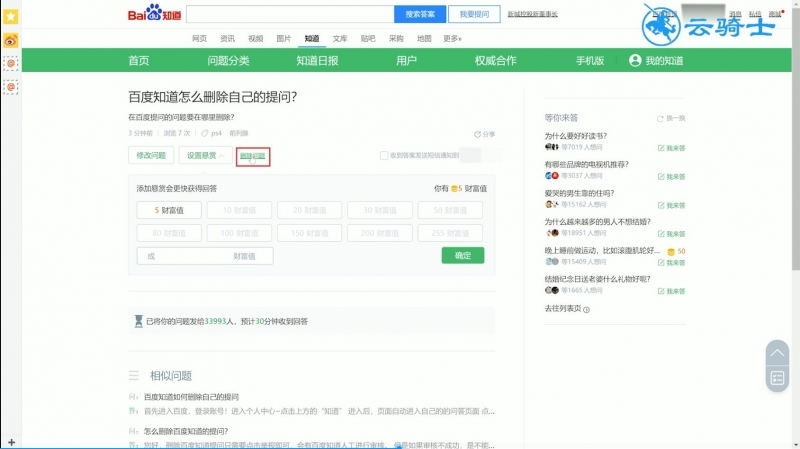
Task: Click 我来答 for 为什么要好好读书
Action: coord(671,148)
